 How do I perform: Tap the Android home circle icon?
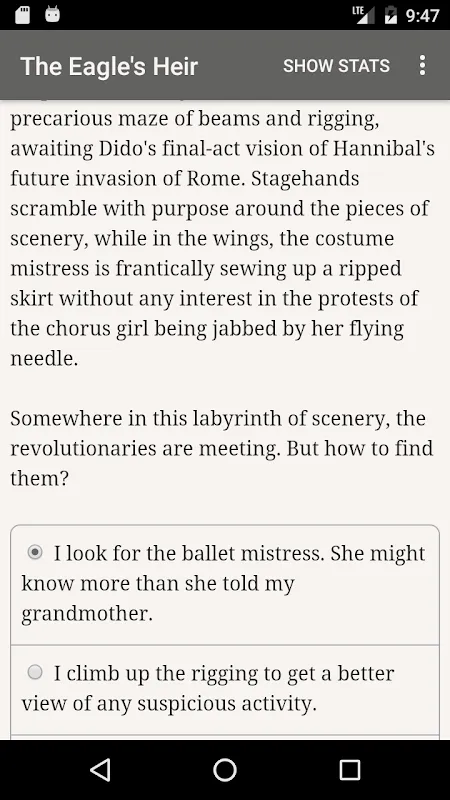tap(225, 770)
